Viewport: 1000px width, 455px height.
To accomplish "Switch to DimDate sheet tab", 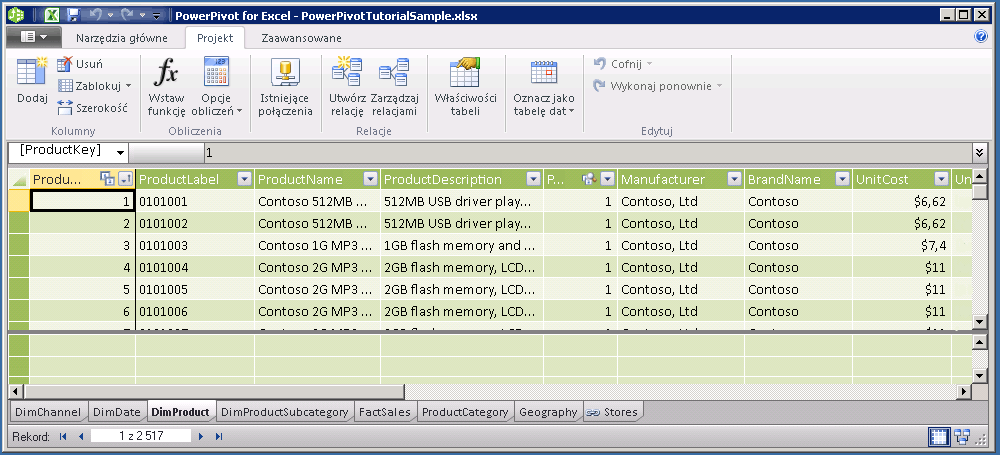I will [116, 412].
